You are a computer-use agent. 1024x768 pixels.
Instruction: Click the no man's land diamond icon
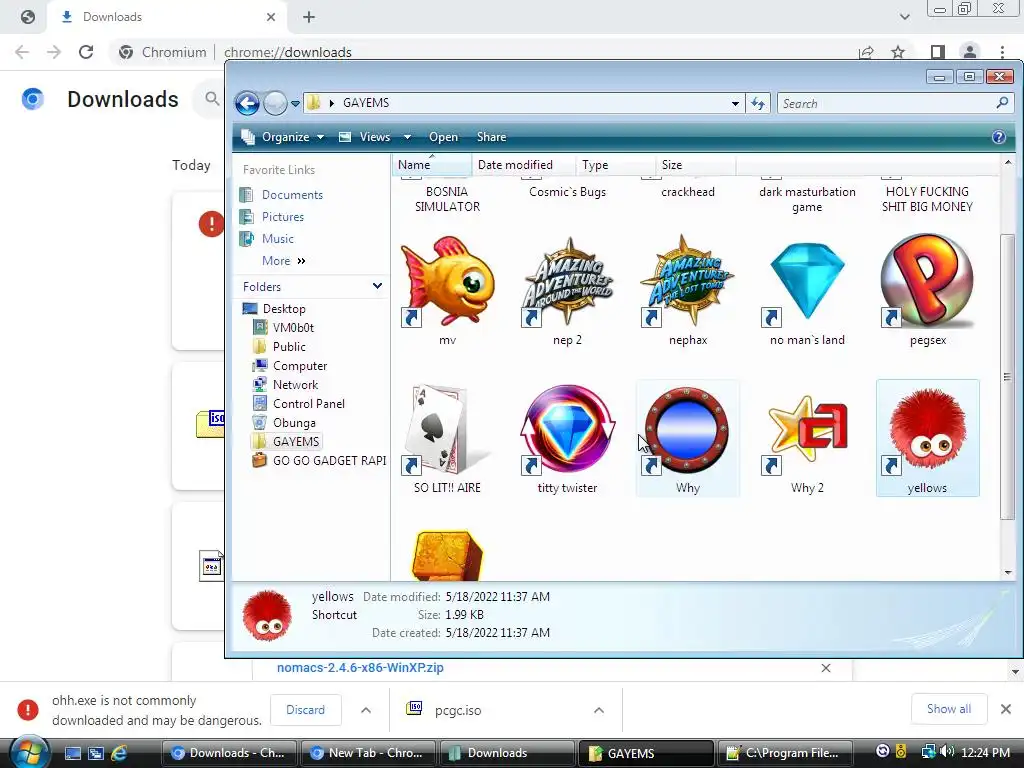(807, 281)
